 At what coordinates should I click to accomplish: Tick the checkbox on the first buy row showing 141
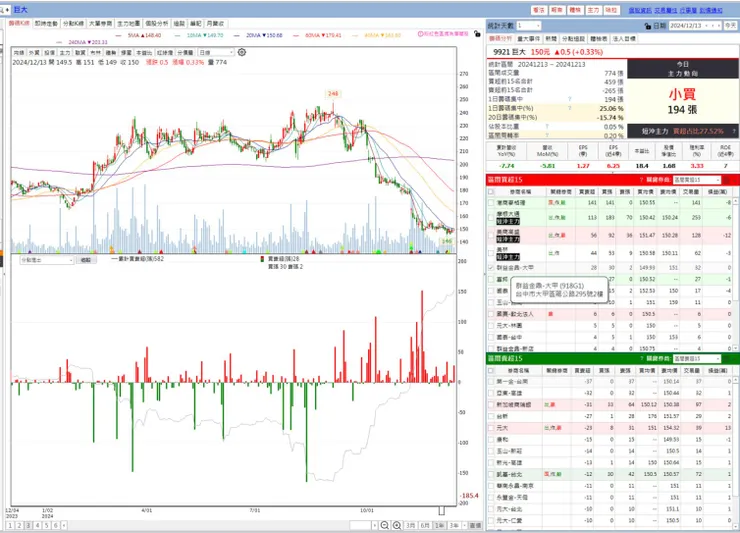point(491,203)
